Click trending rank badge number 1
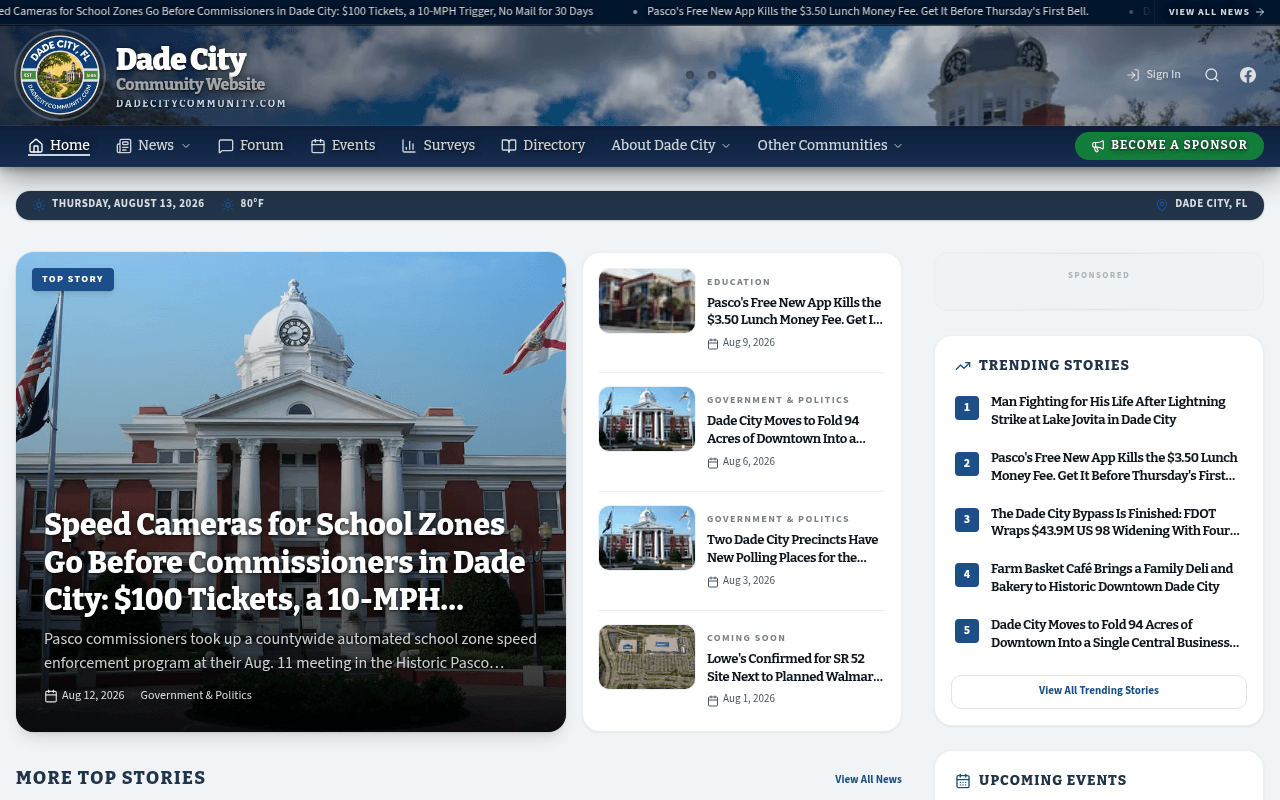Image resolution: width=1280 pixels, height=800 pixels. [967, 408]
